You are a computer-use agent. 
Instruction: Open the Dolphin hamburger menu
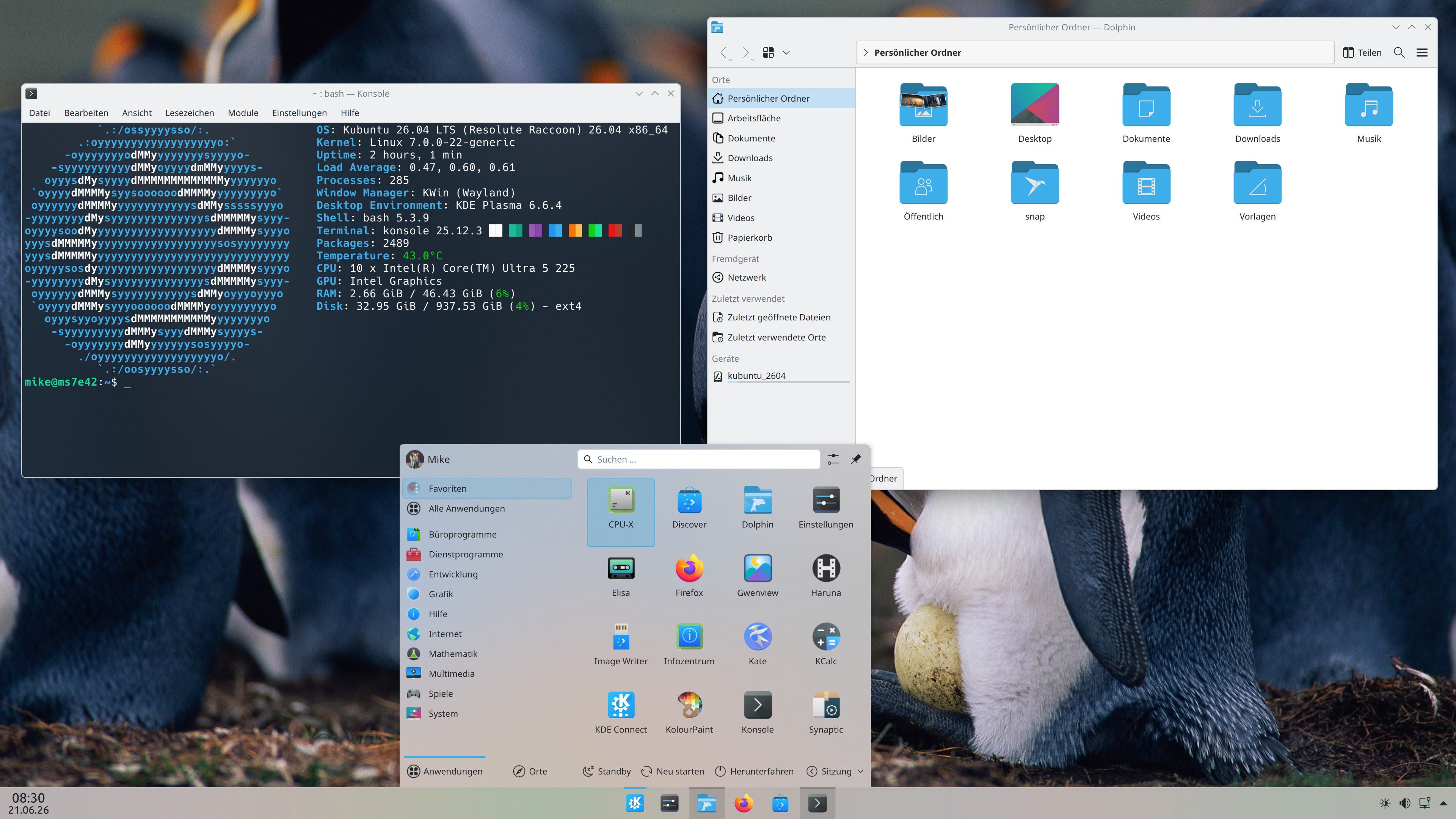(1422, 53)
